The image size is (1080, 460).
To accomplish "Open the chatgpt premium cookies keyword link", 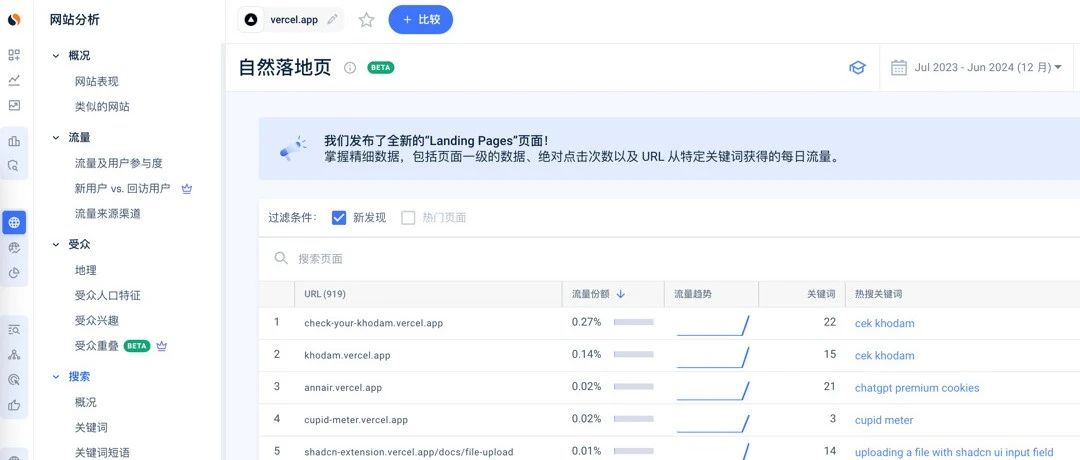I will click(x=916, y=388).
